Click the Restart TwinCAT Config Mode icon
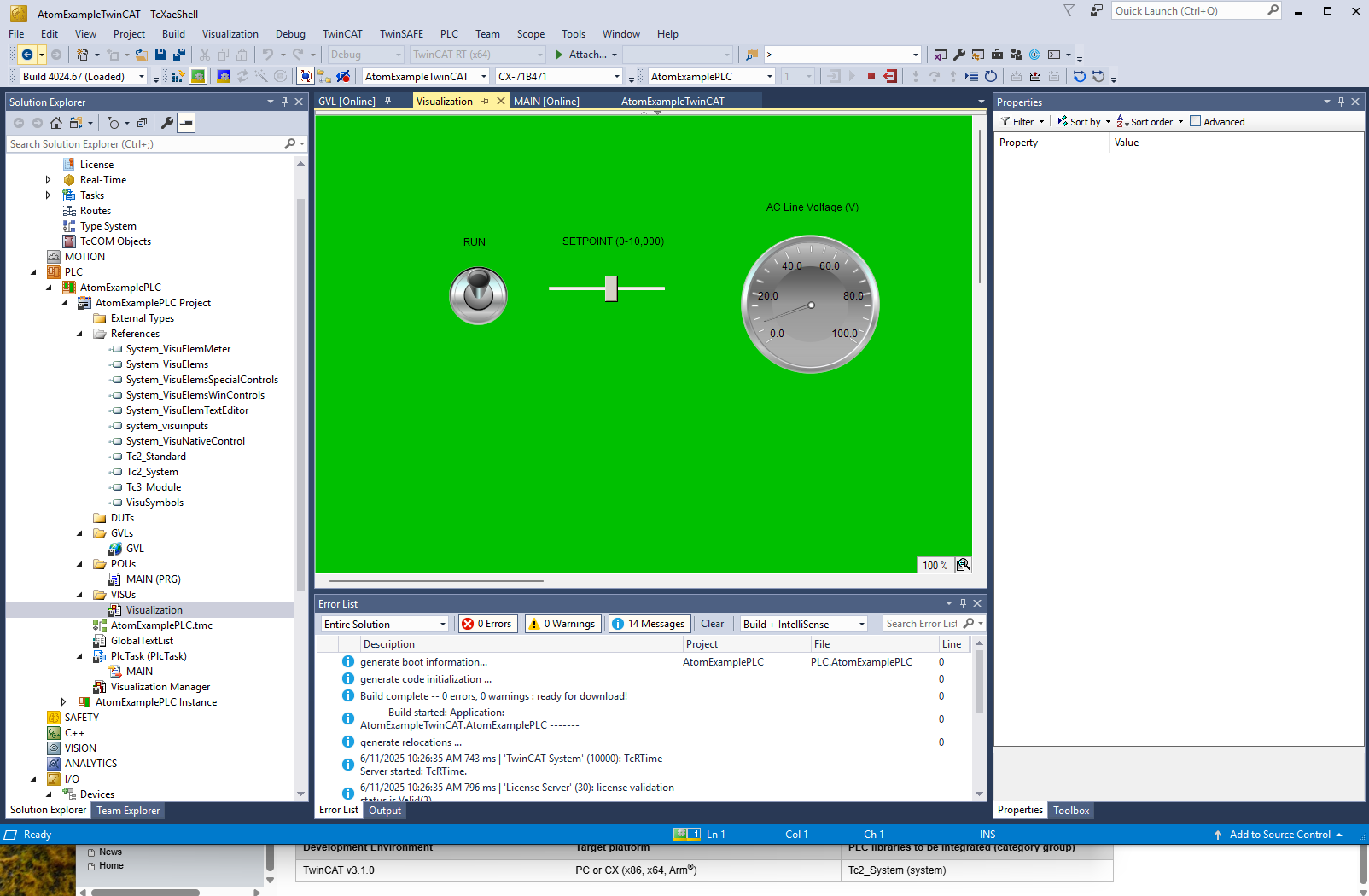The width and height of the screenshot is (1369, 896). pos(224,77)
